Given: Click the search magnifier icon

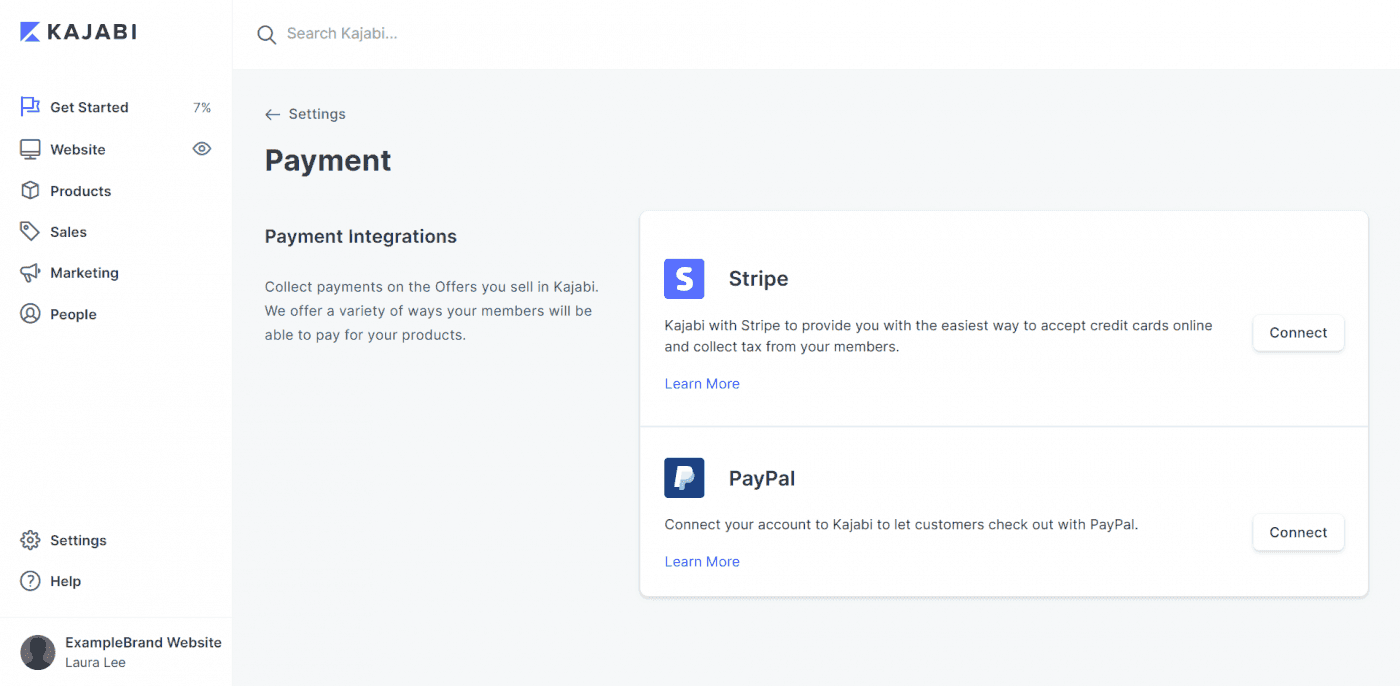Looking at the screenshot, I should pos(266,35).
